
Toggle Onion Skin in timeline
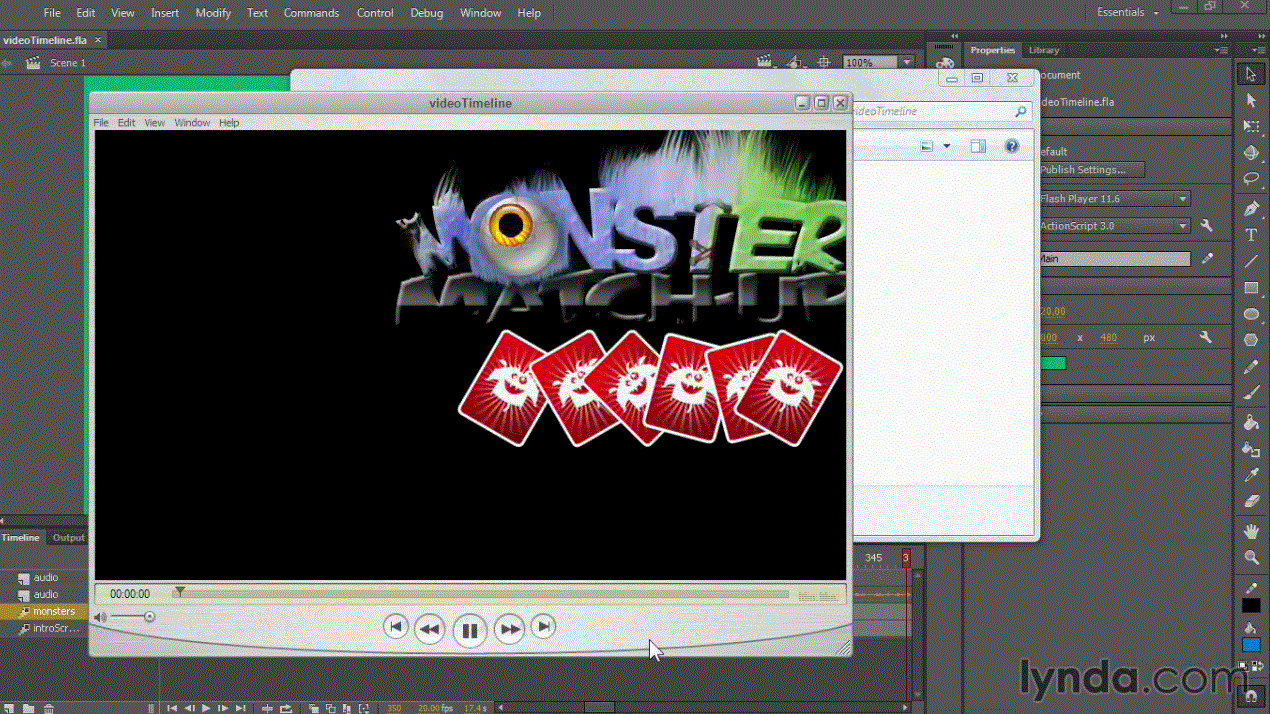(313, 708)
